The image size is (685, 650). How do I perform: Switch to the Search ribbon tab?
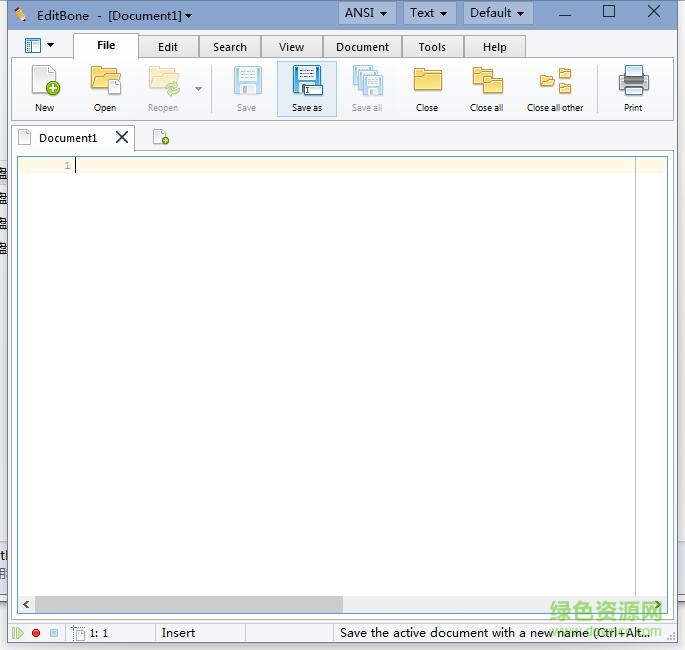click(229, 47)
